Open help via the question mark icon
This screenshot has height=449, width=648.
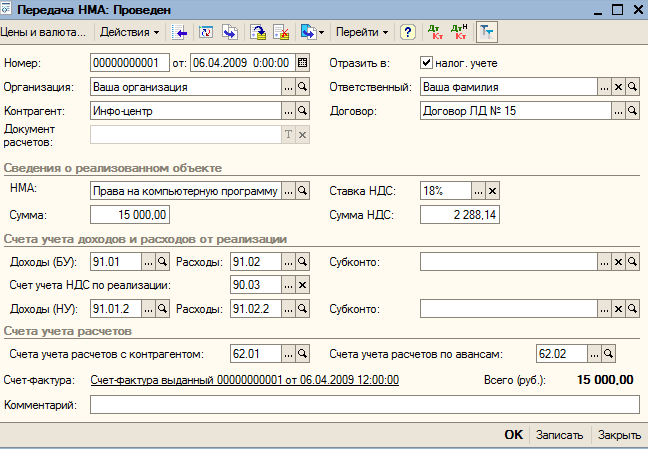click(408, 32)
